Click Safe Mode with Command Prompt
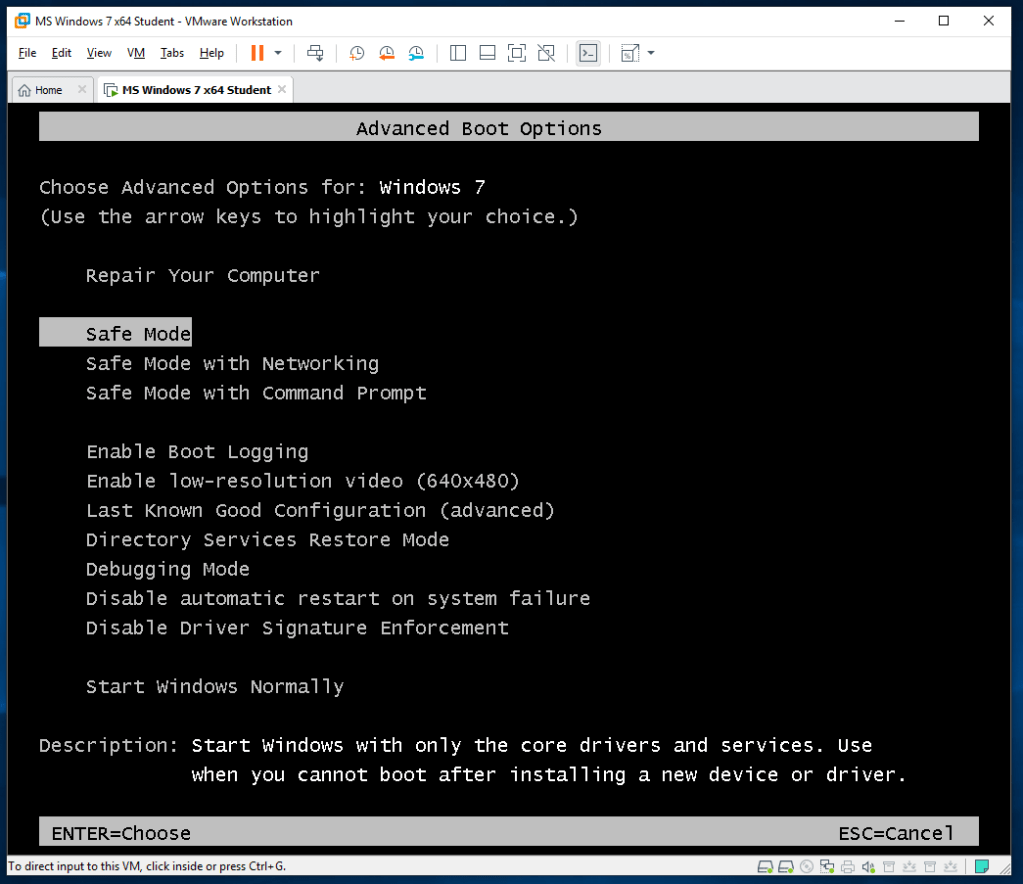Screen dimensions: 1023x884 [x=256, y=393]
